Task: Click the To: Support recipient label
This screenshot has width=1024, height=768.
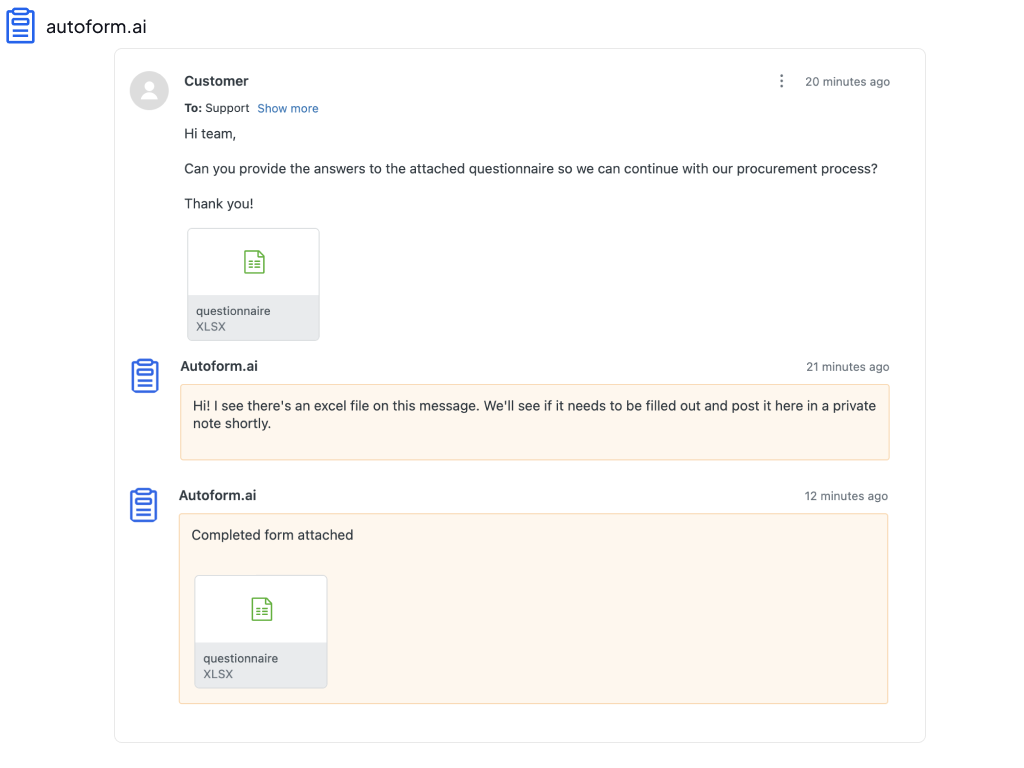Action: (217, 108)
